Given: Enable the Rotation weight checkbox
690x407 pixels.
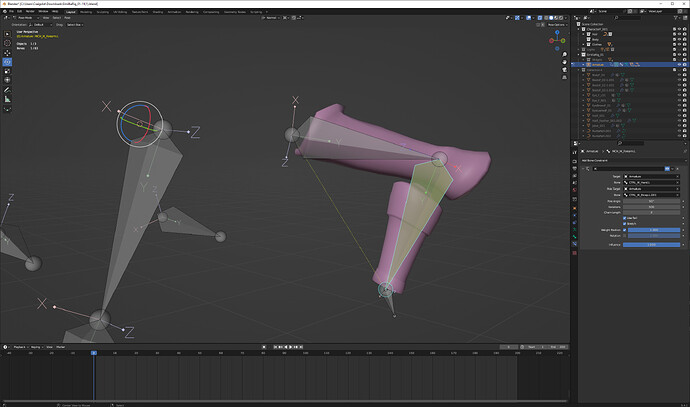Looking at the screenshot, I should pyautogui.click(x=624, y=236).
